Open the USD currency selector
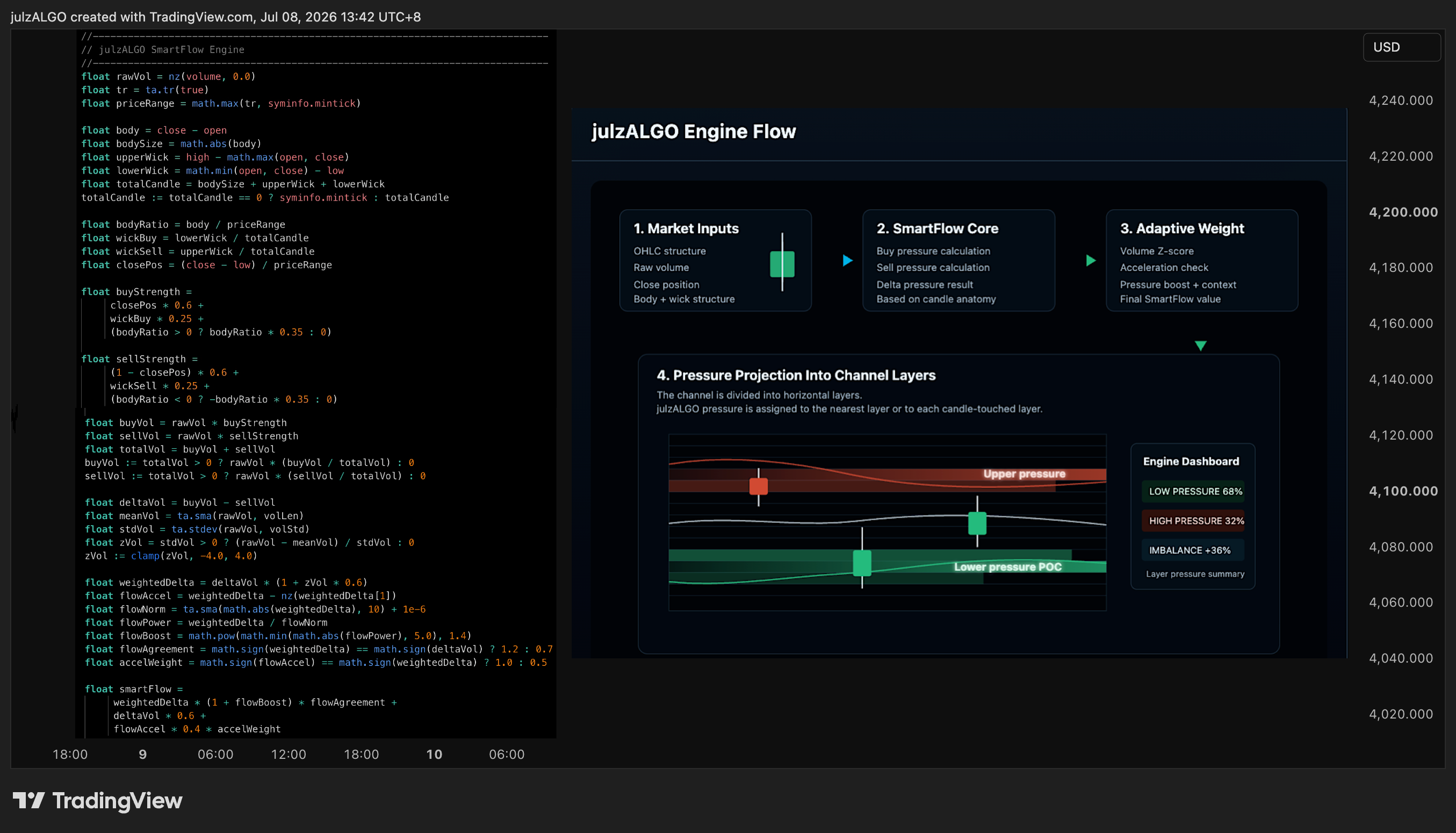Viewport: 1456px width, 833px height. pyautogui.click(x=1401, y=47)
